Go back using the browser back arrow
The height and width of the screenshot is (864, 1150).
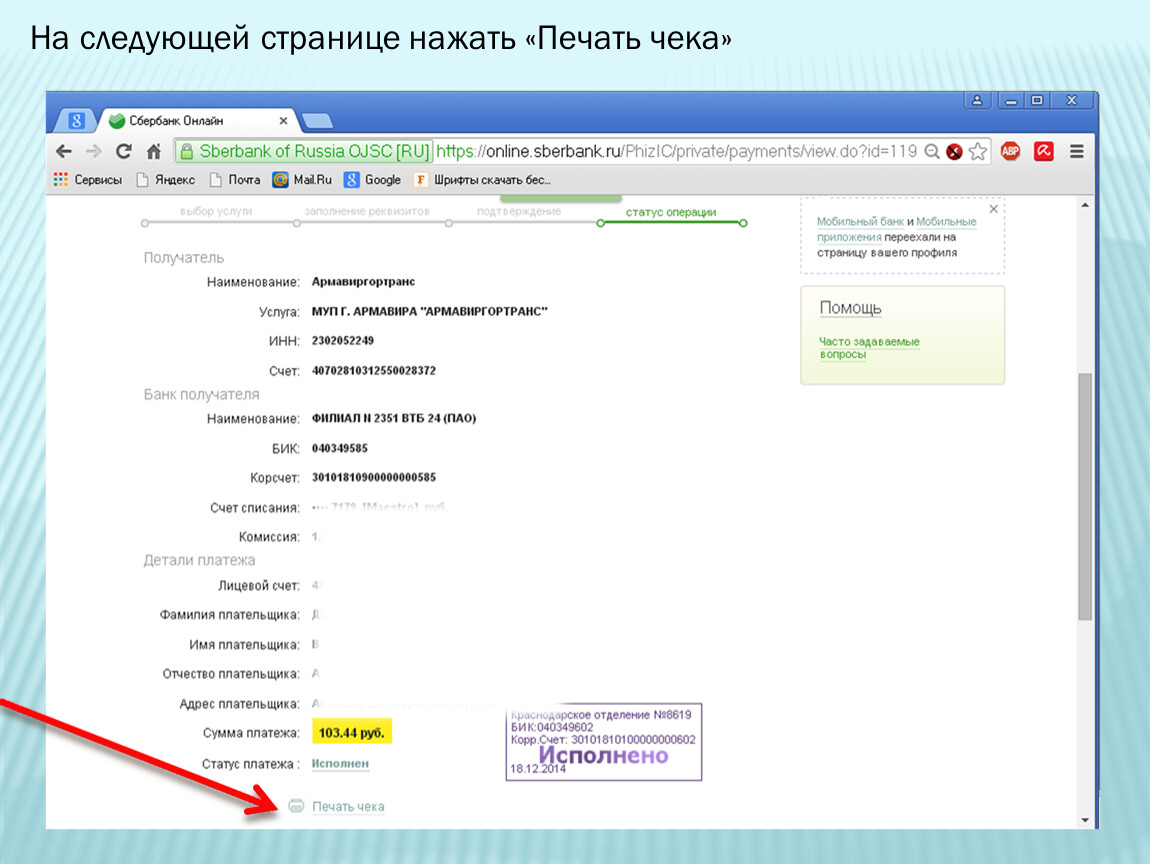(64, 151)
